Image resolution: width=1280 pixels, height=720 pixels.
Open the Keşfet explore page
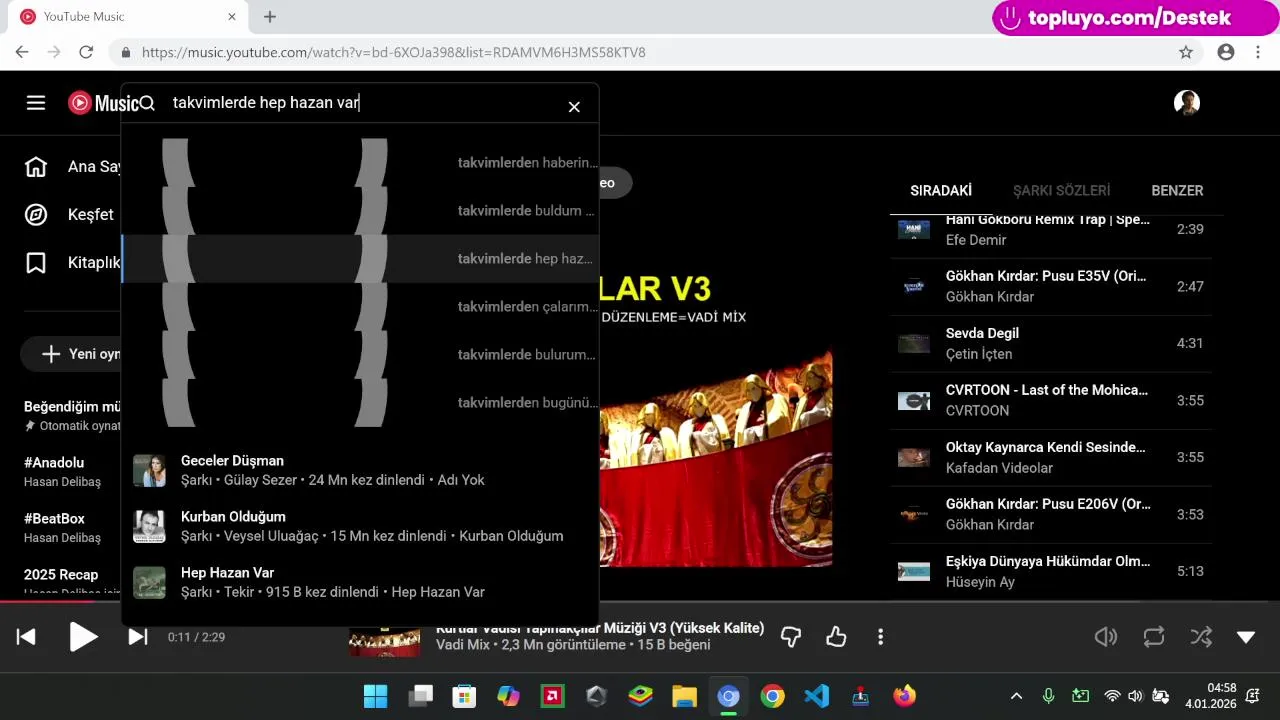tap(68, 215)
